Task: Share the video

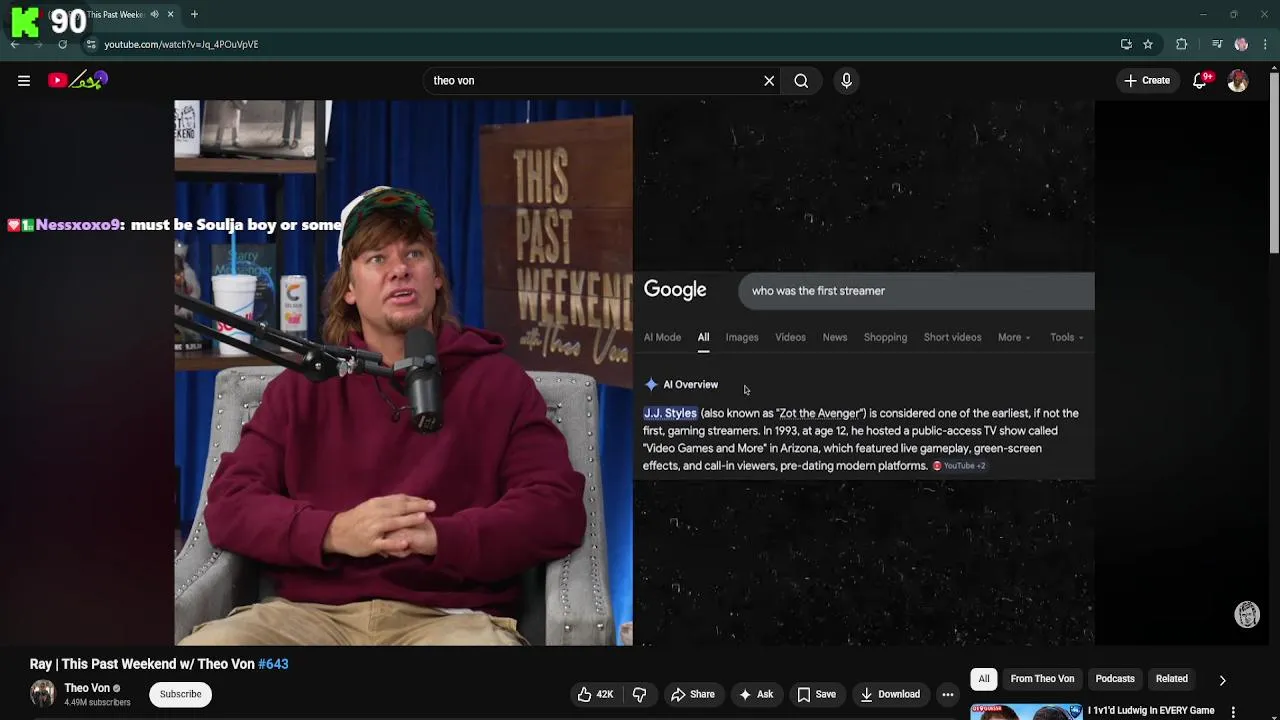Action: coord(692,694)
